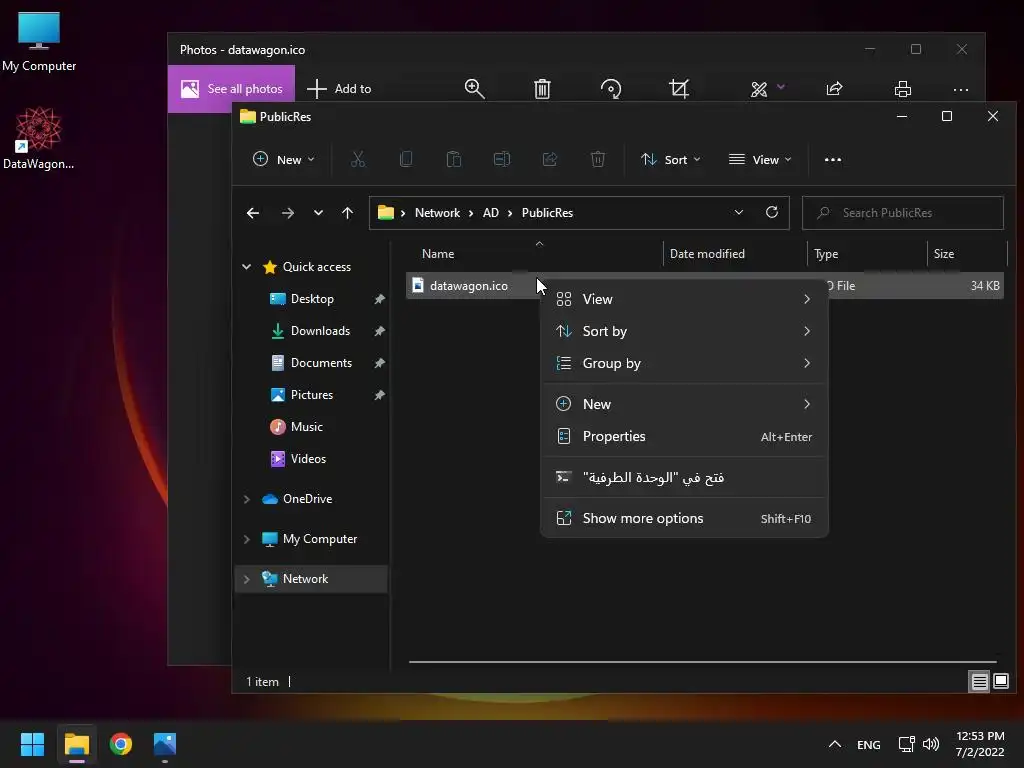The width and height of the screenshot is (1024, 768).
Task: Click the Copy icon in PublicRes toolbar
Action: click(x=406, y=159)
